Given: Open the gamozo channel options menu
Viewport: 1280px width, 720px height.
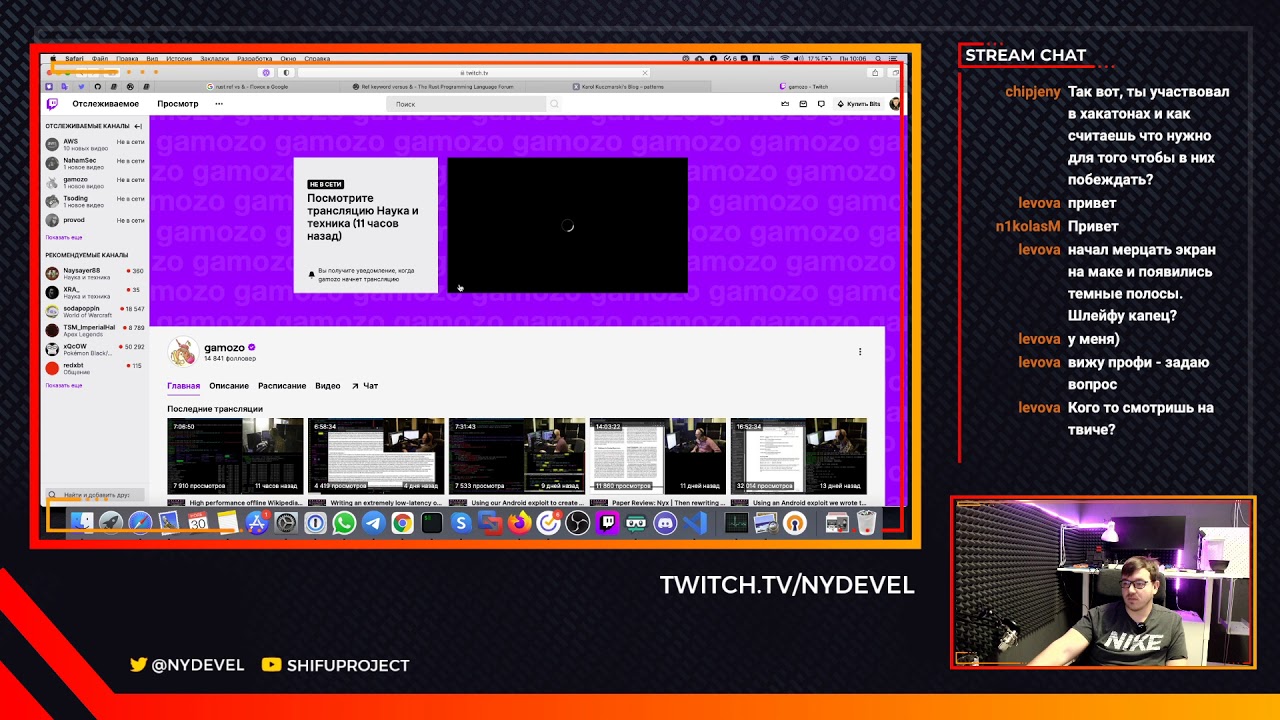Looking at the screenshot, I should click(x=860, y=351).
